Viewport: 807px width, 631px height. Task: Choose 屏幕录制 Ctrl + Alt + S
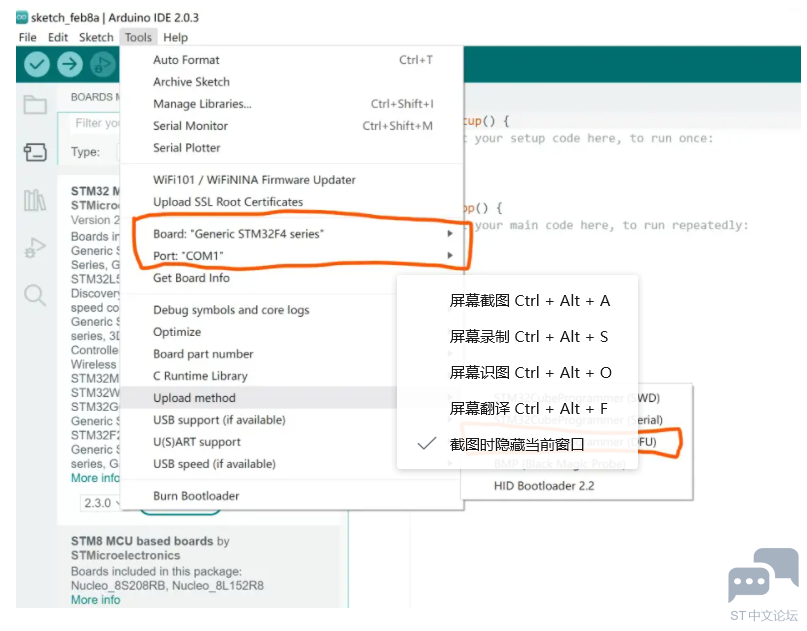517,337
